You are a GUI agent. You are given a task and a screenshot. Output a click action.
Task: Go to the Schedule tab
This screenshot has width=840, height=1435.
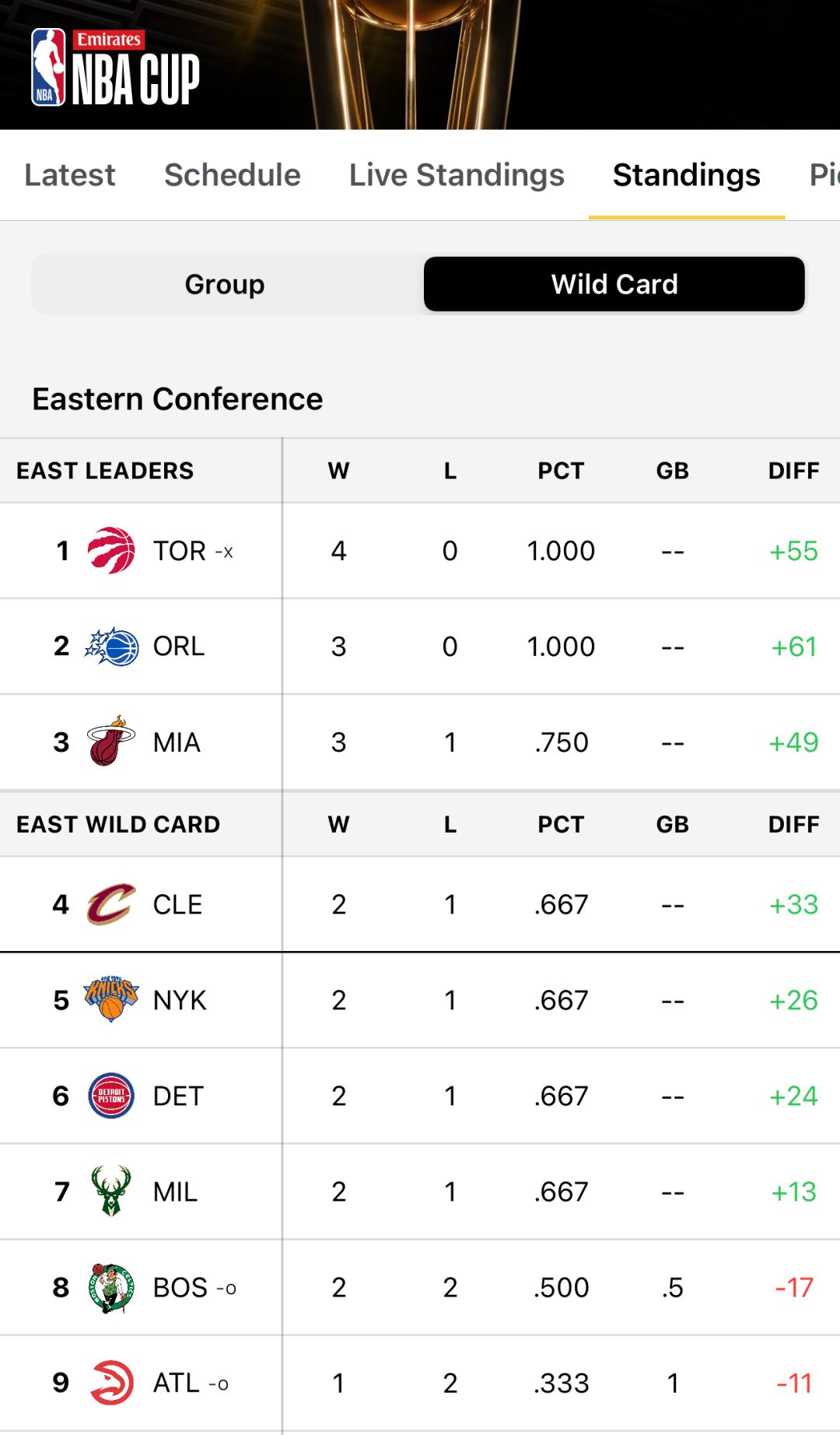coord(232,175)
